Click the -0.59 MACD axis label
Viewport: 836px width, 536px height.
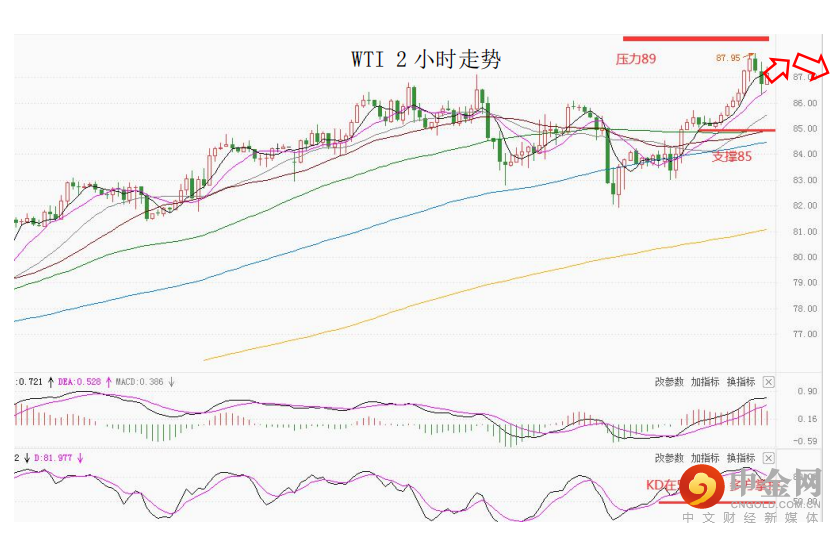coord(805,441)
